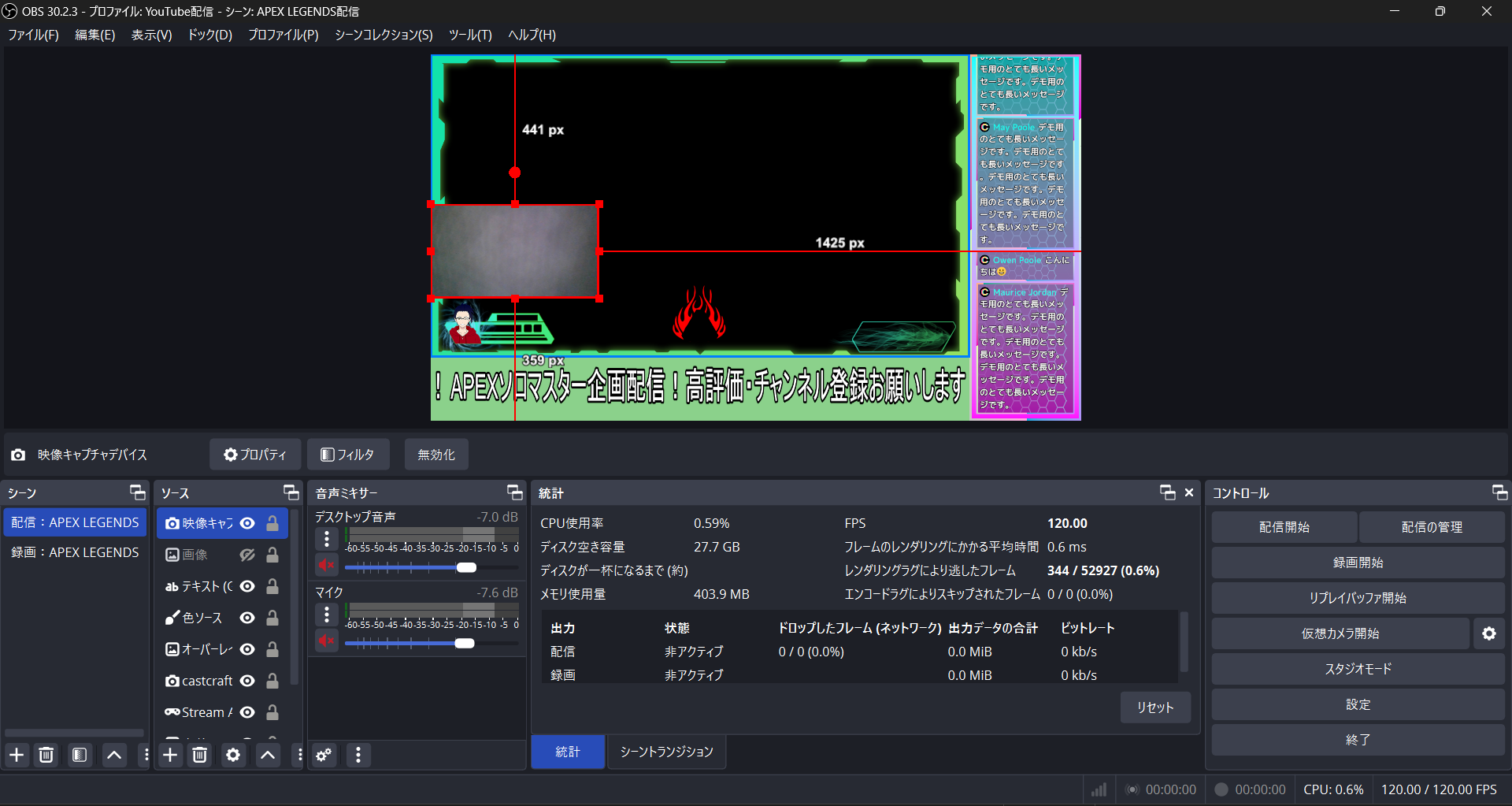1512x806 pixels.
Task: Open the ドック(D) menu
Action: (209, 35)
